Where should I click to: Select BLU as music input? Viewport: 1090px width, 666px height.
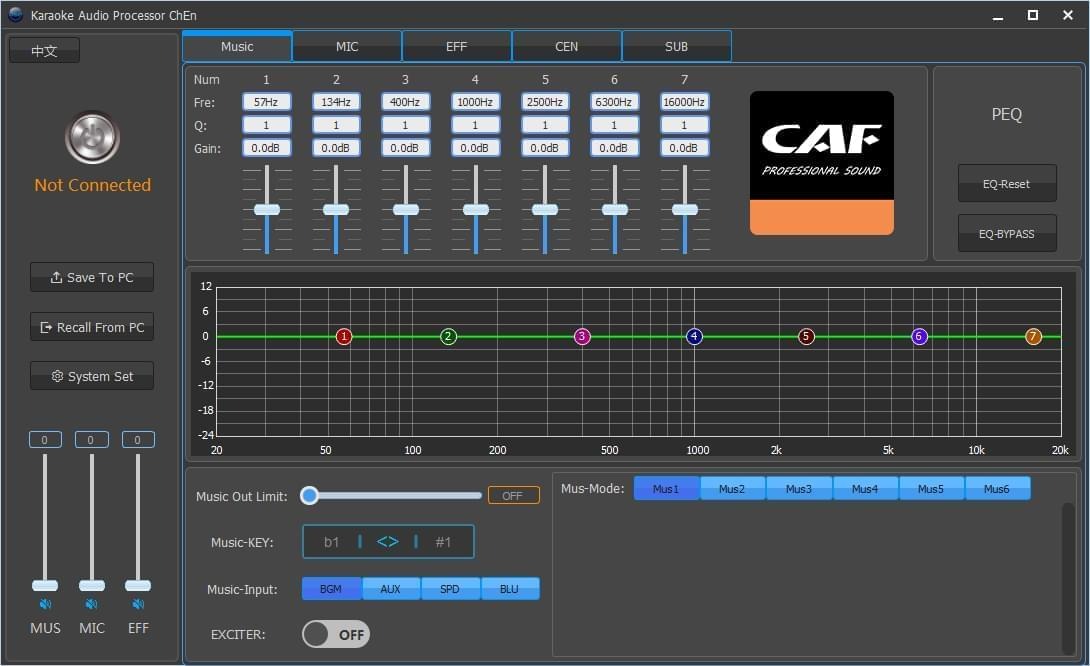point(509,589)
